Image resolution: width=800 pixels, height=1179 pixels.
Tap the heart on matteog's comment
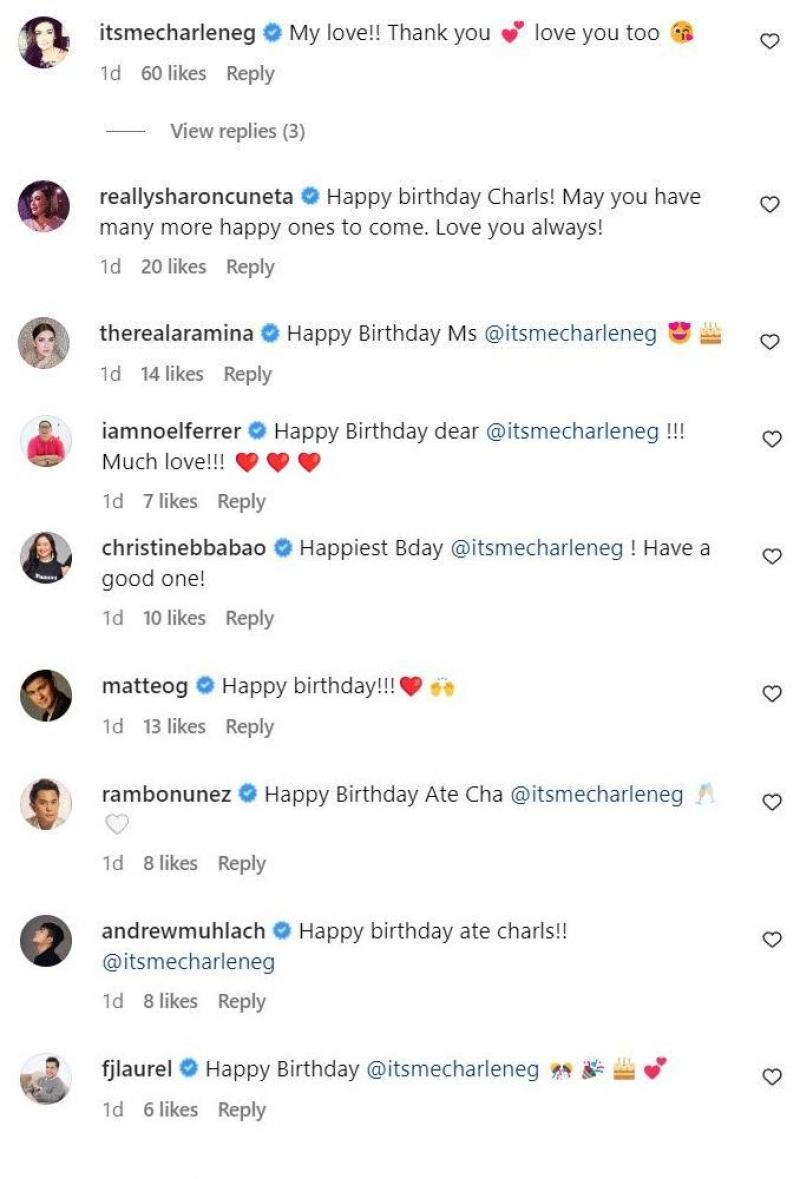click(771, 694)
